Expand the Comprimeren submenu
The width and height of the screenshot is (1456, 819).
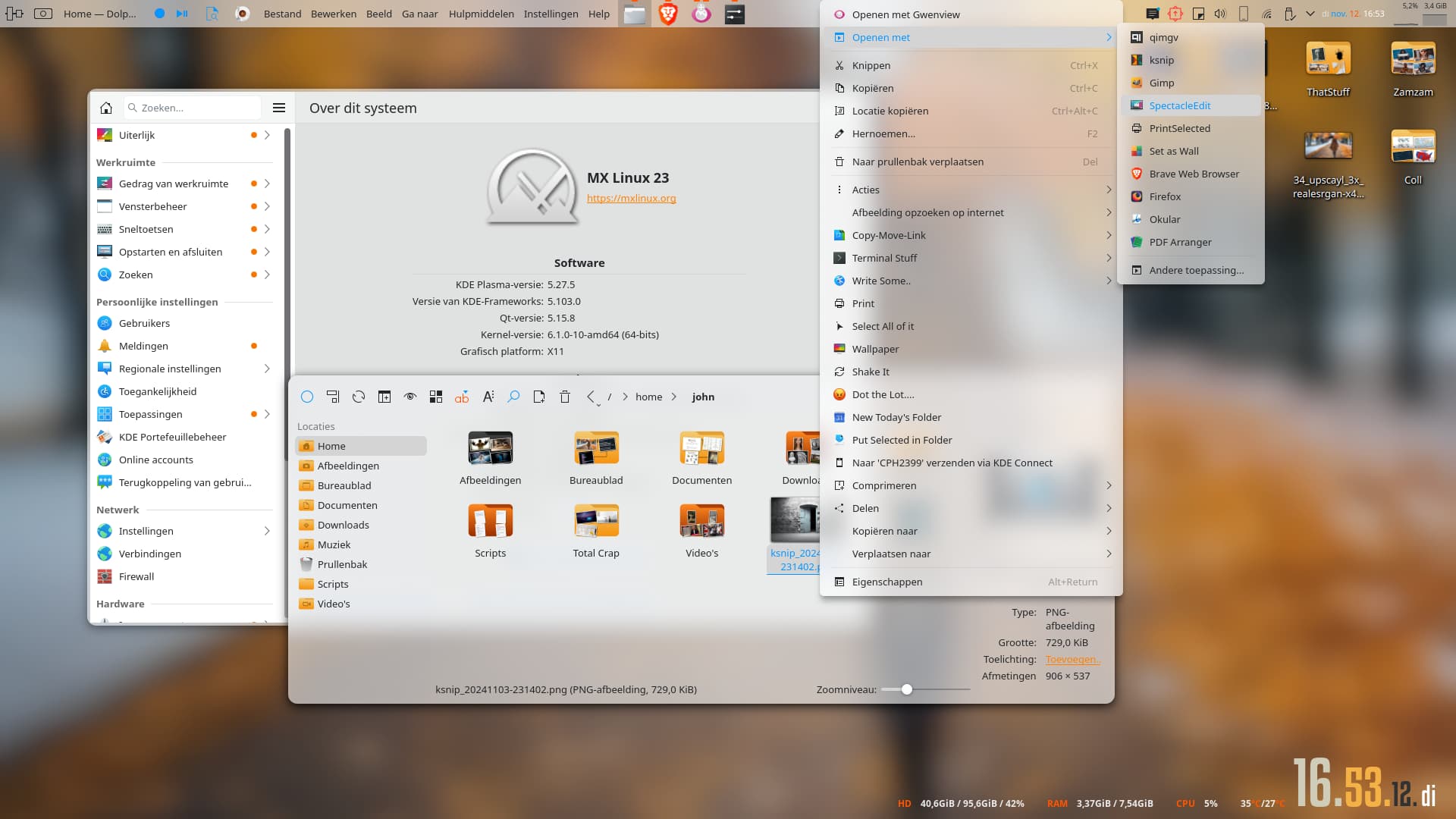pyautogui.click(x=971, y=485)
